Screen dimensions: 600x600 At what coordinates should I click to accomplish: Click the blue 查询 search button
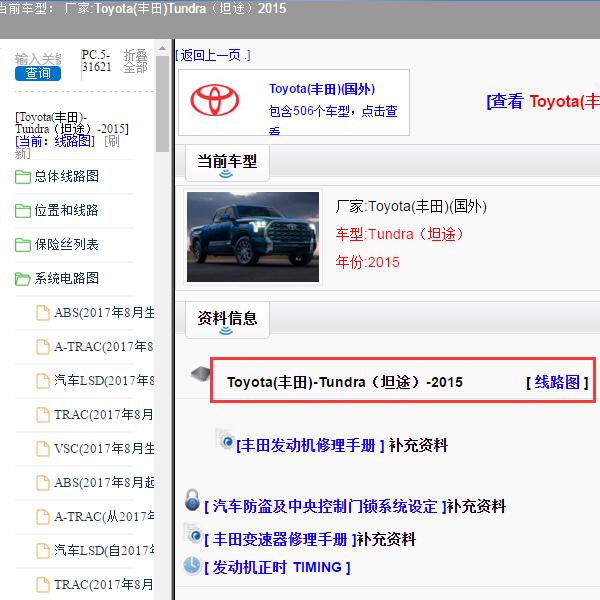[38, 73]
